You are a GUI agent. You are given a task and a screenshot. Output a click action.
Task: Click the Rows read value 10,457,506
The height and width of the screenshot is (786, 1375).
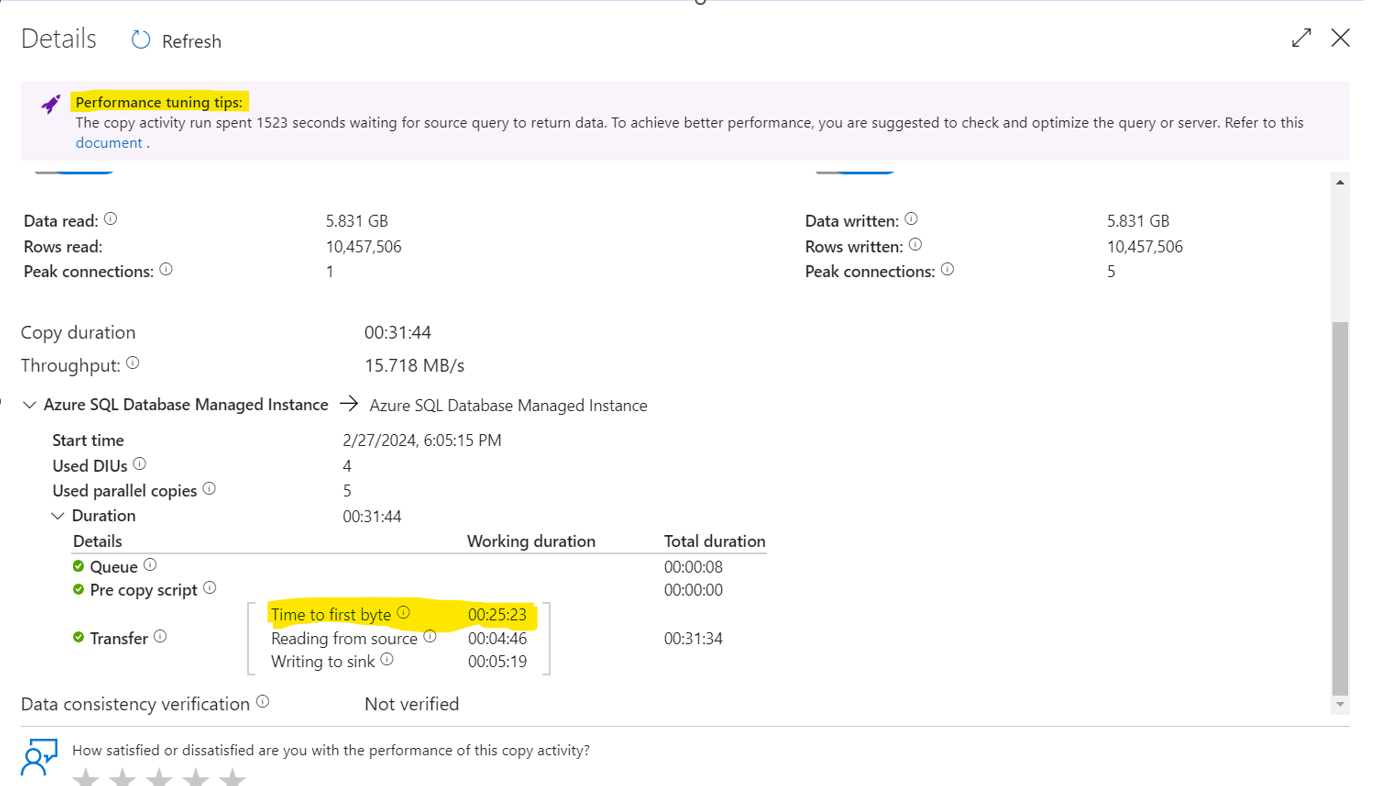point(364,246)
